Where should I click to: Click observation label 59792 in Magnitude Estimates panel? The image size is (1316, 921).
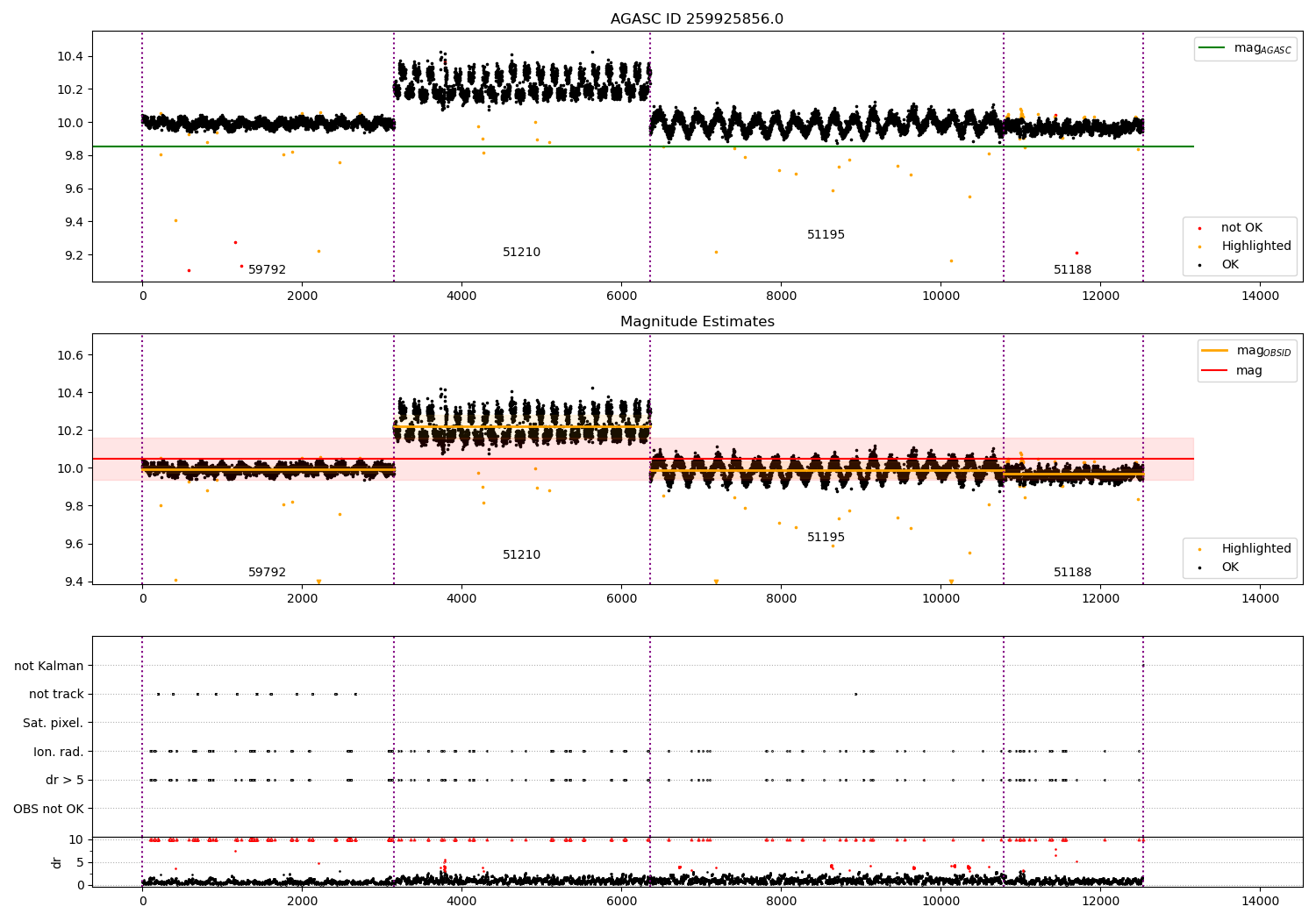[267, 573]
